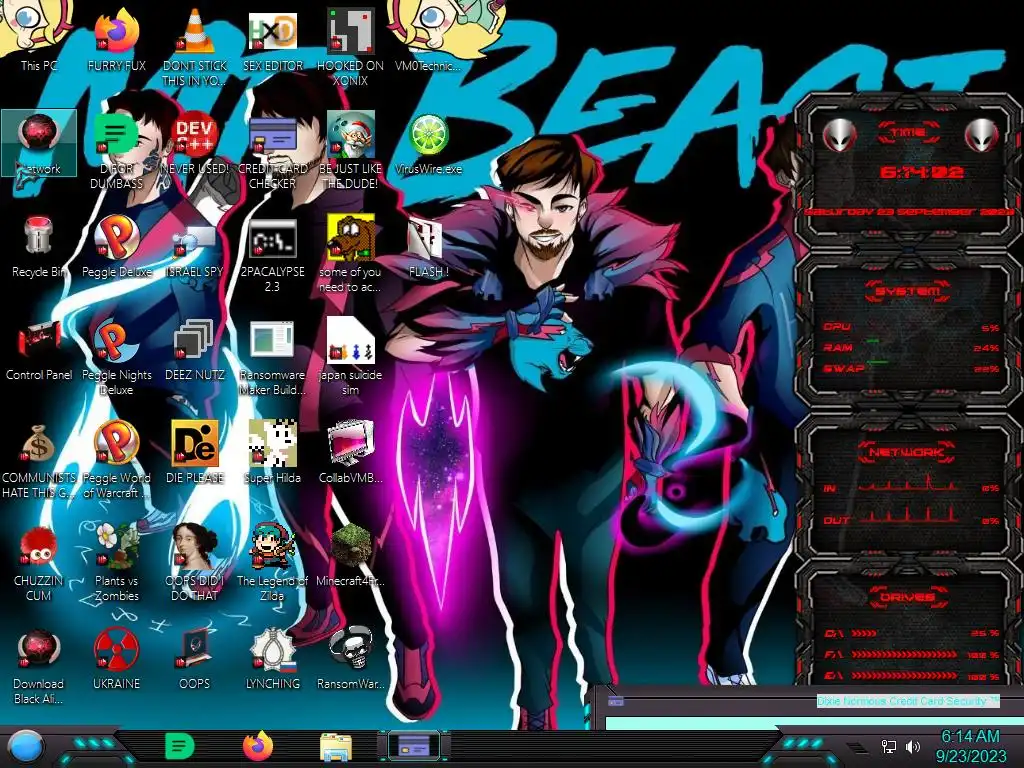
Task: Open the OOPS DID I DO THAT portrait icon
Action: [195, 562]
